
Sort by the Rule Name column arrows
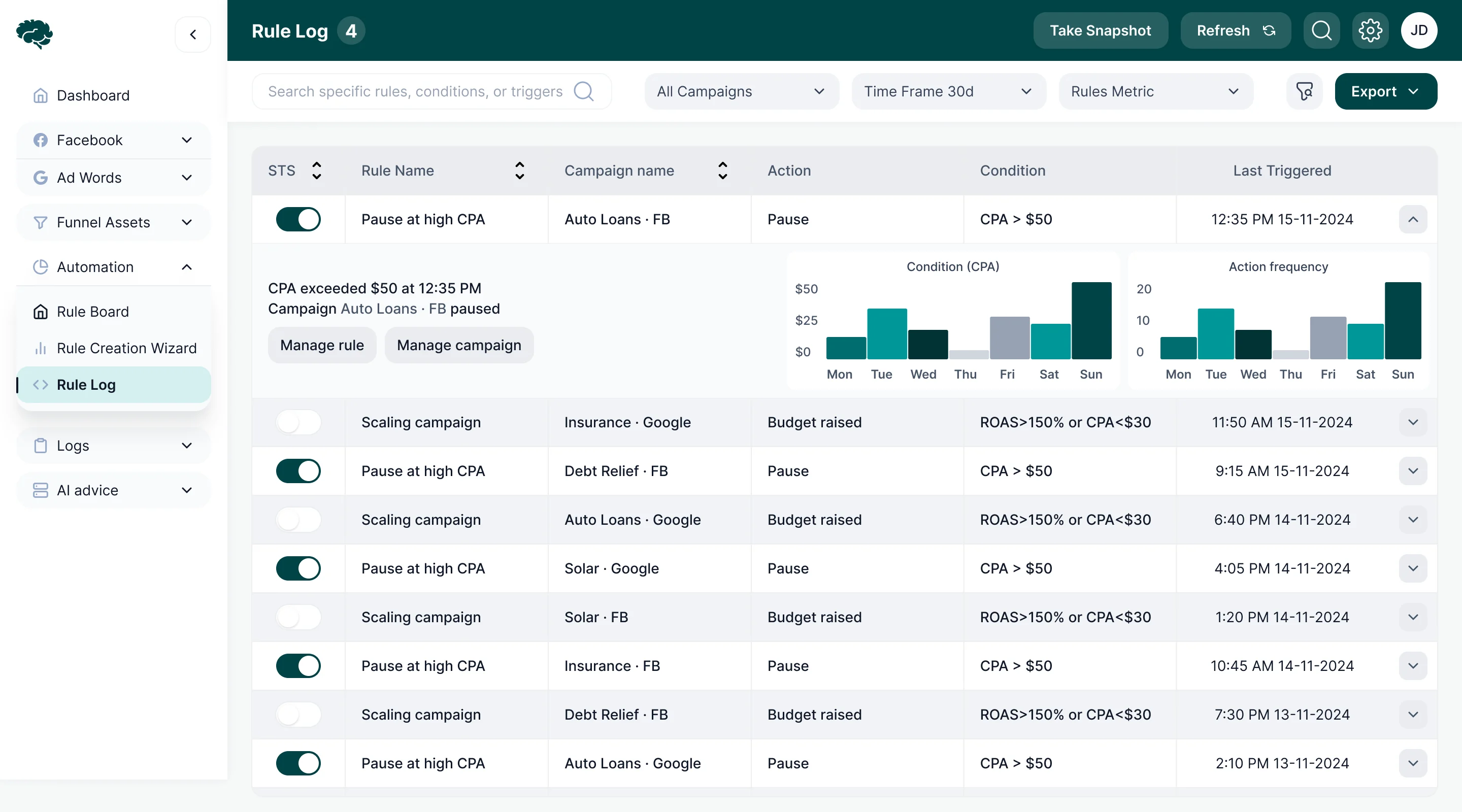(x=519, y=171)
